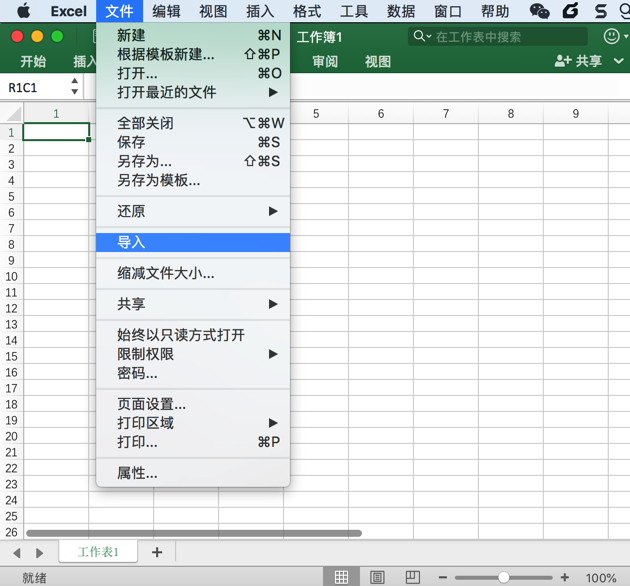
Task: Select 缩减文件大小... menu item
Action: pyautogui.click(x=193, y=273)
